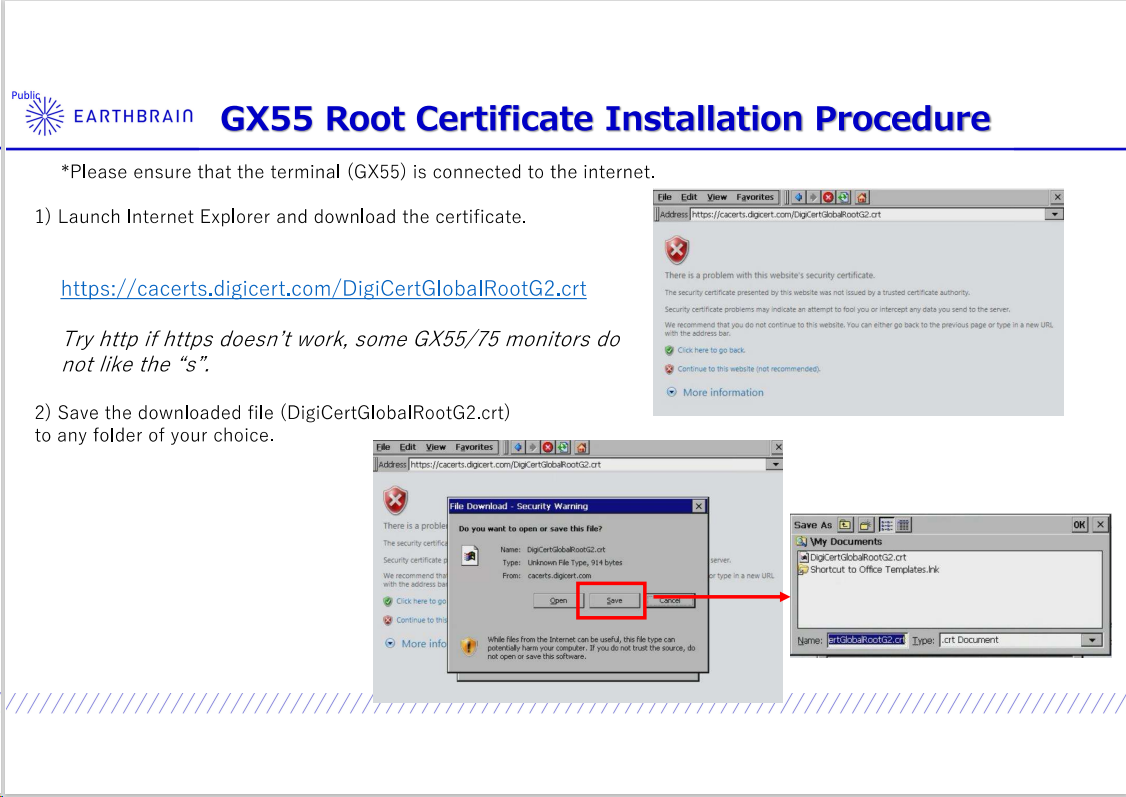This screenshot has height=797, width=1126.
Task: Open the DigiCertGlobalRootG2.crt download hyperlink in the slide
Action: pyautogui.click(x=323, y=289)
